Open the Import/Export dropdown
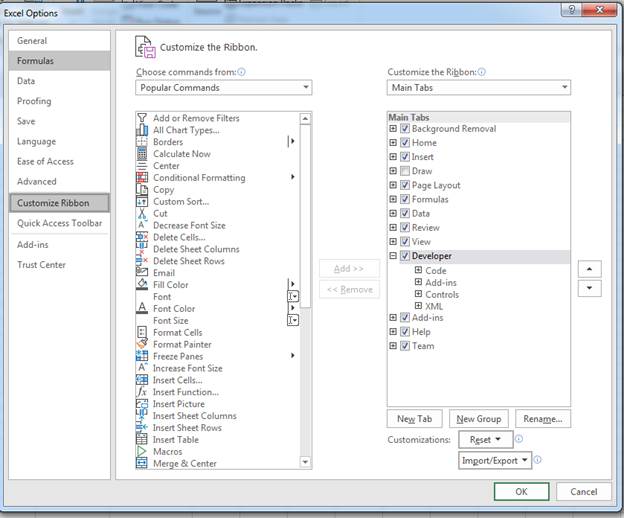624x518 pixels. pyautogui.click(x=495, y=460)
